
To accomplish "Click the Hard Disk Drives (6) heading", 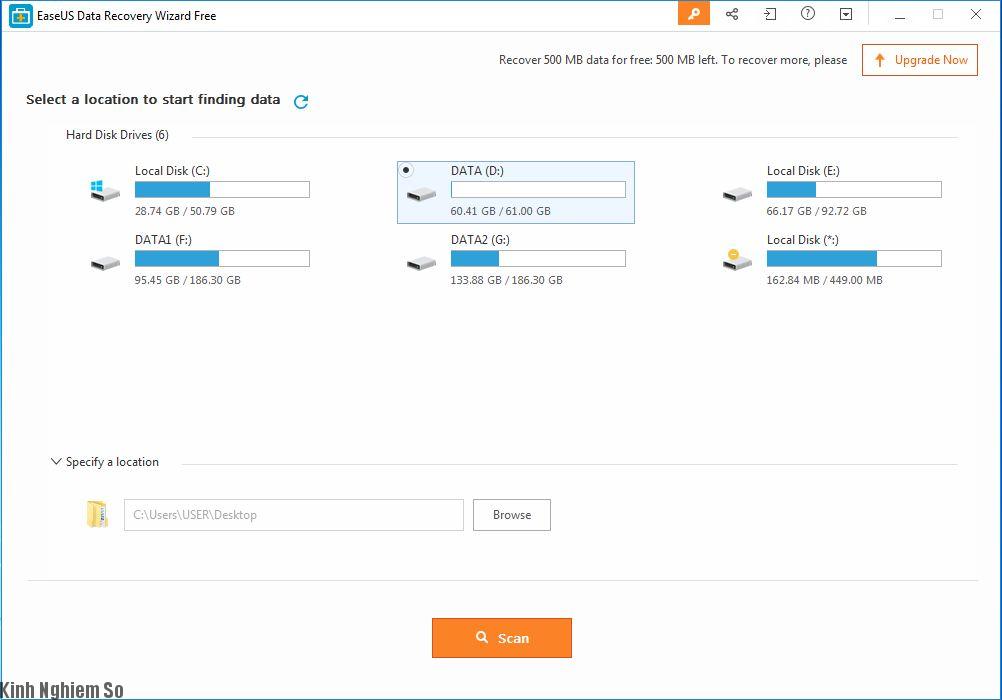I will click(118, 135).
